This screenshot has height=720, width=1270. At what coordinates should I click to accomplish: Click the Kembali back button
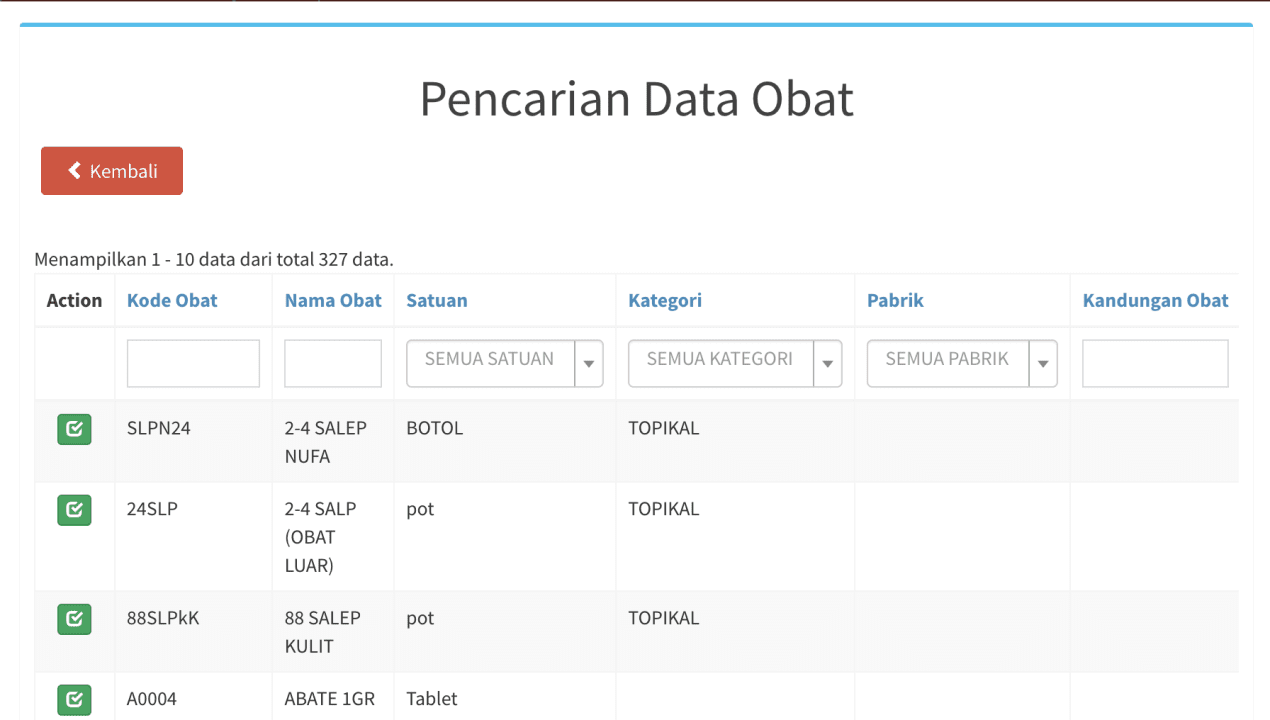112,171
